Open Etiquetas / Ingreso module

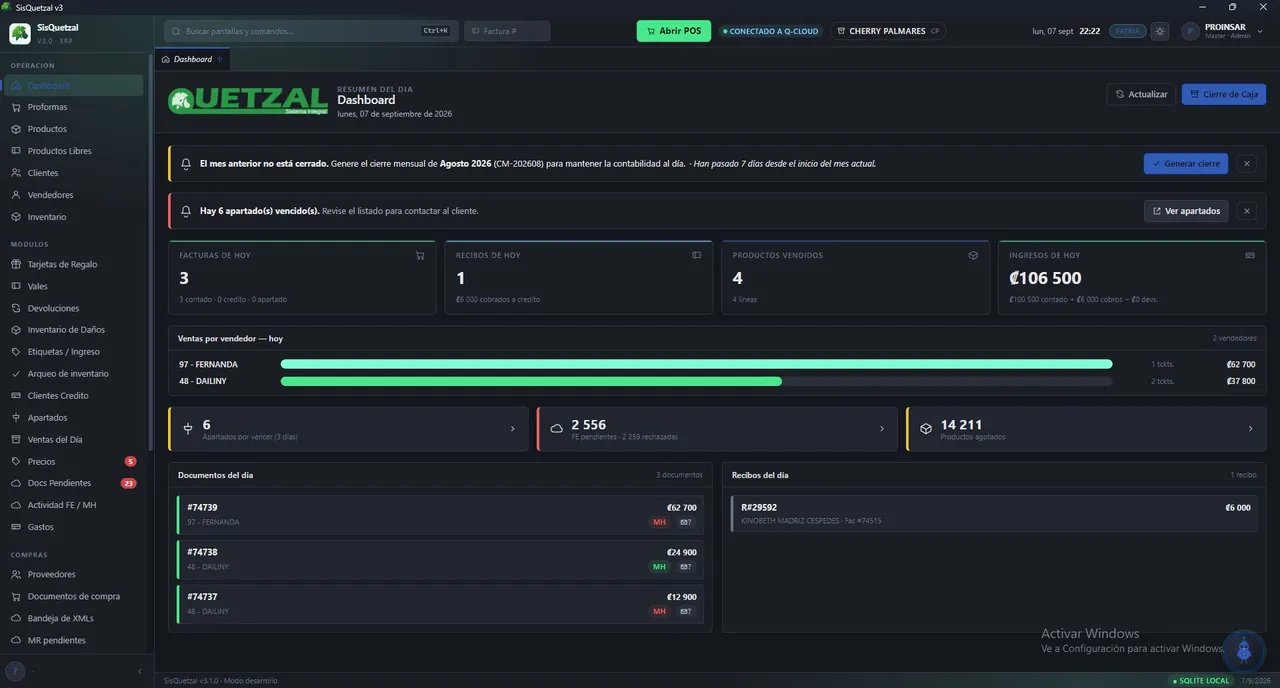pos(74,352)
